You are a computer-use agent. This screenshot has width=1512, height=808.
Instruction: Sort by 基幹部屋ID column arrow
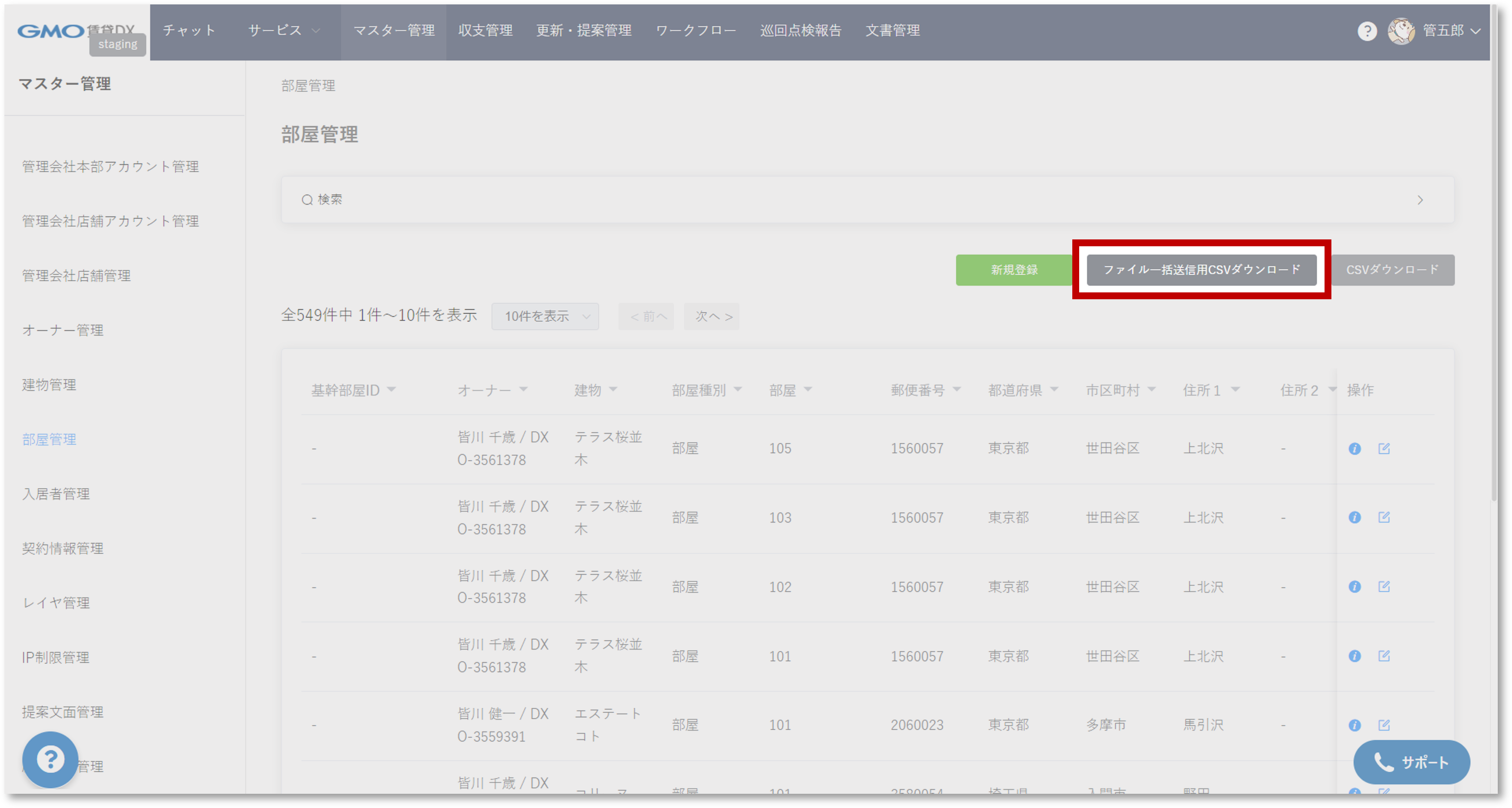pyautogui.click(x=392, y=390)
